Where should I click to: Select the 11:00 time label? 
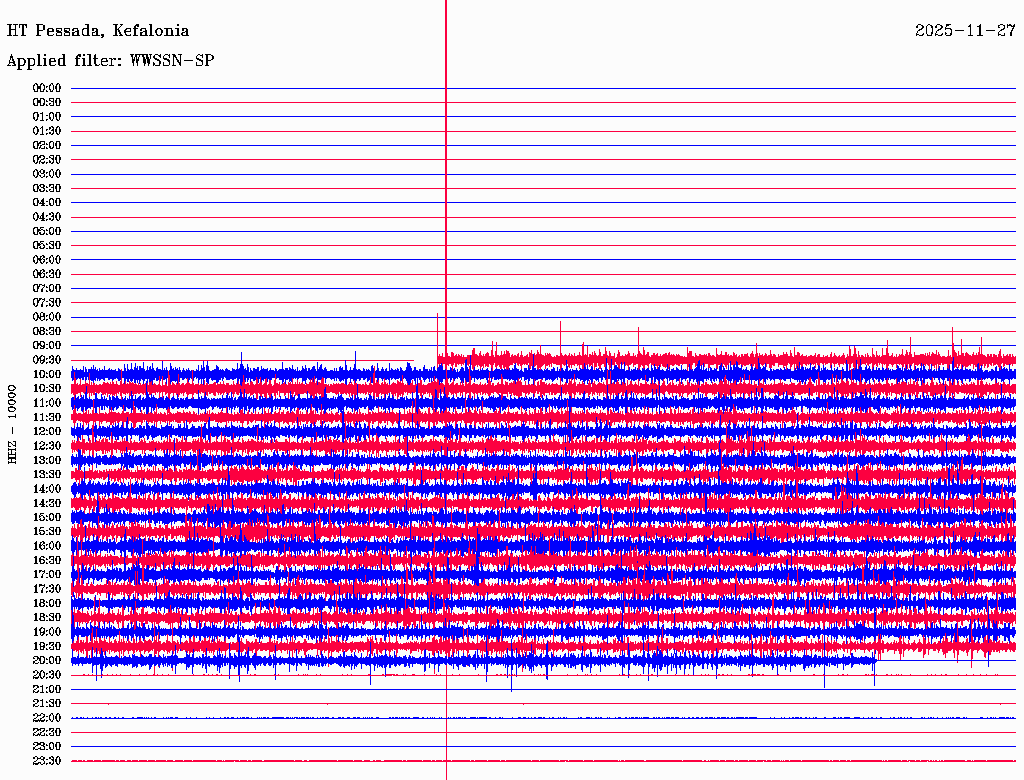[47, 403]
